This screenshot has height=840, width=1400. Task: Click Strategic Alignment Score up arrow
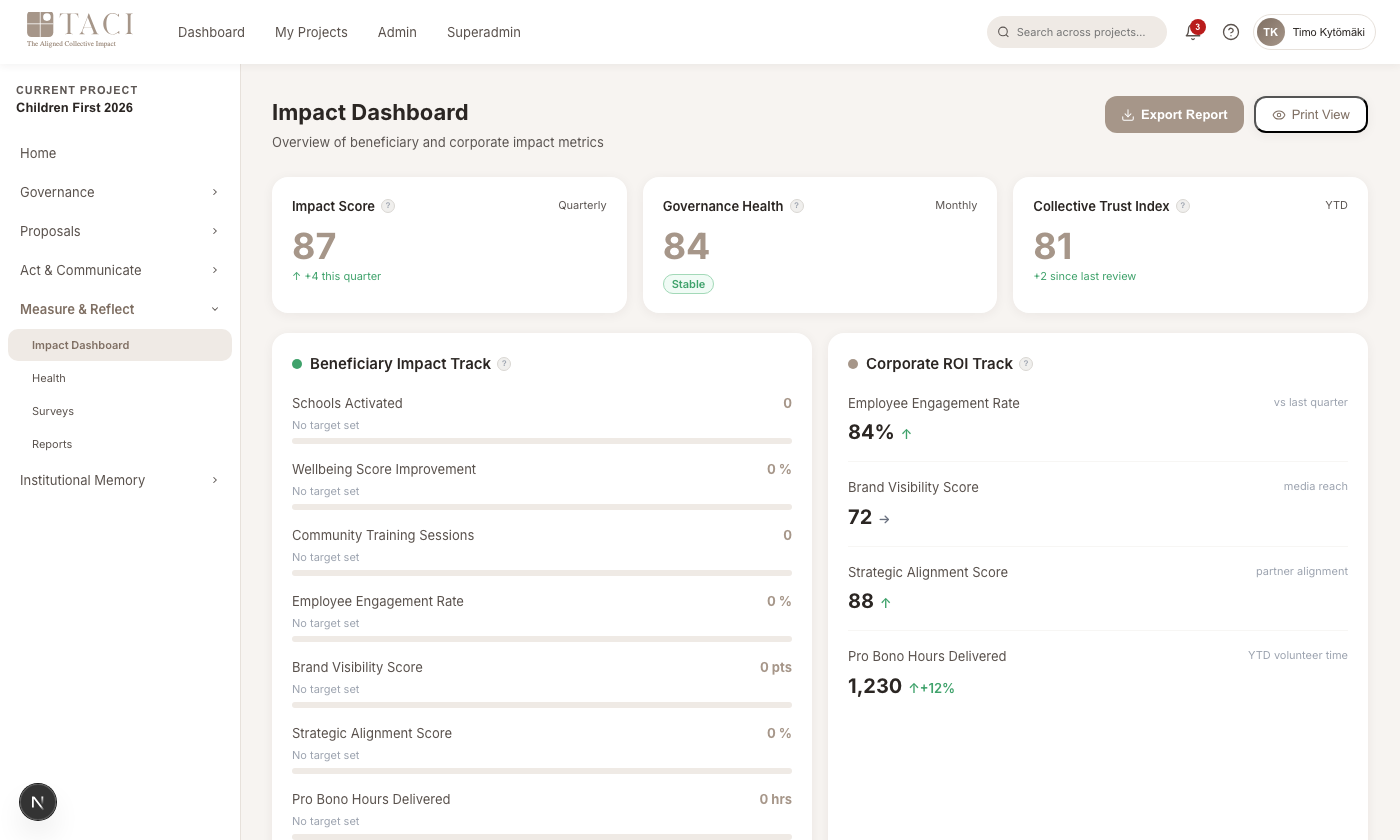(x=886, y=603)
